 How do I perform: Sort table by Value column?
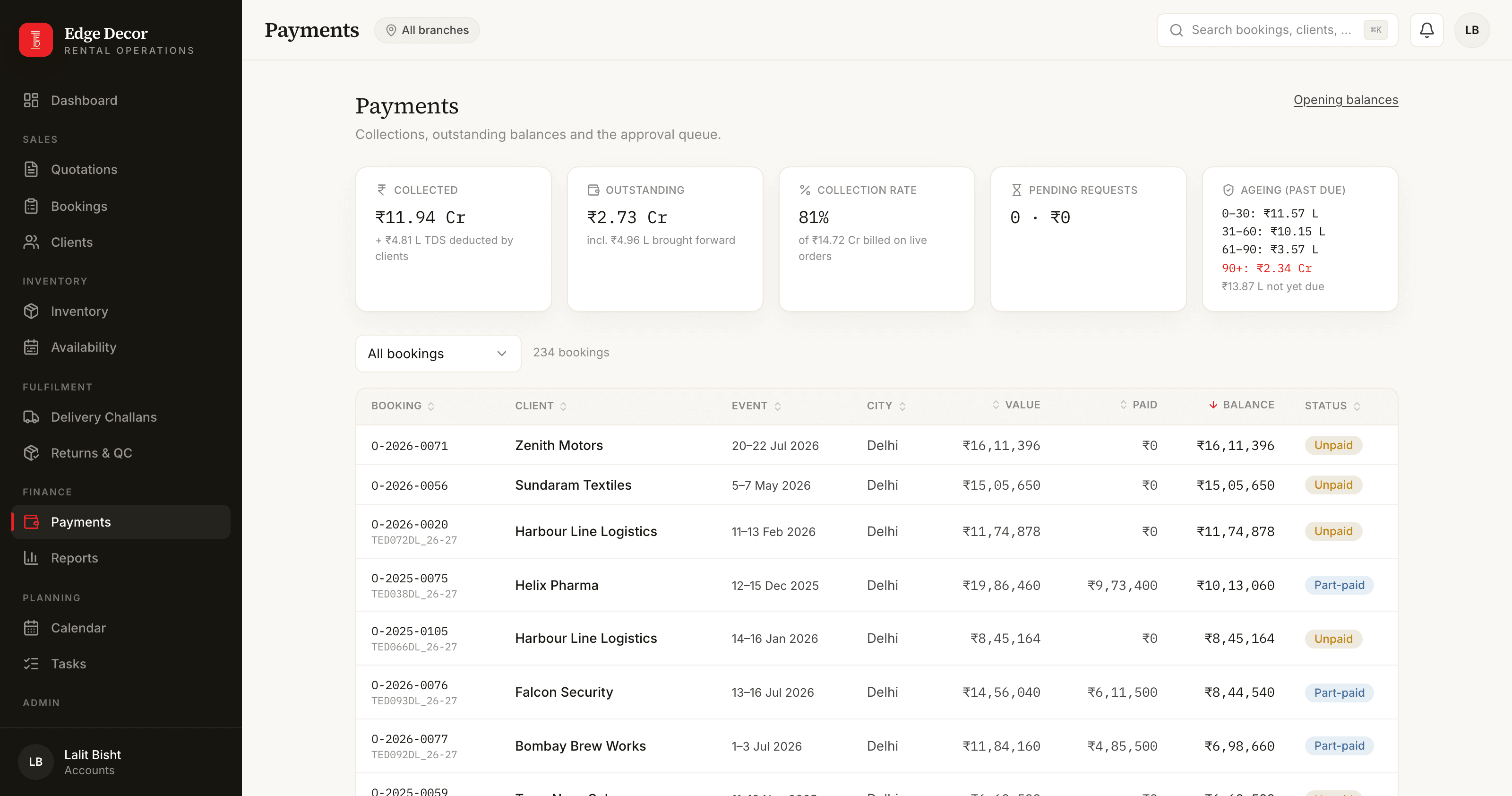[x=1016, y=405]
